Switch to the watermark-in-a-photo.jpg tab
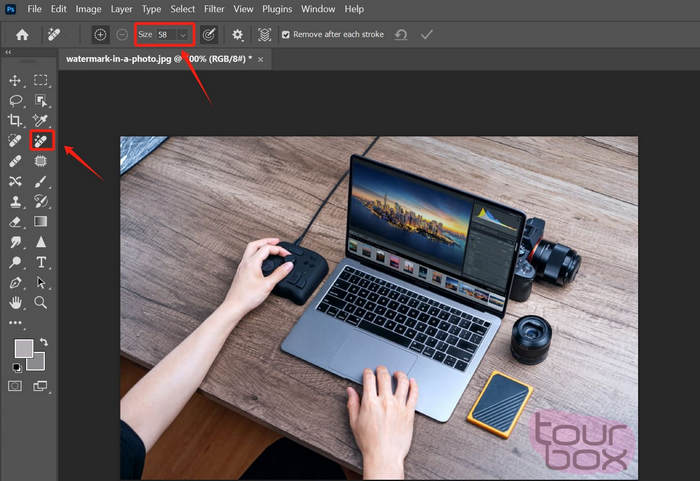 [x=158, y=59]
